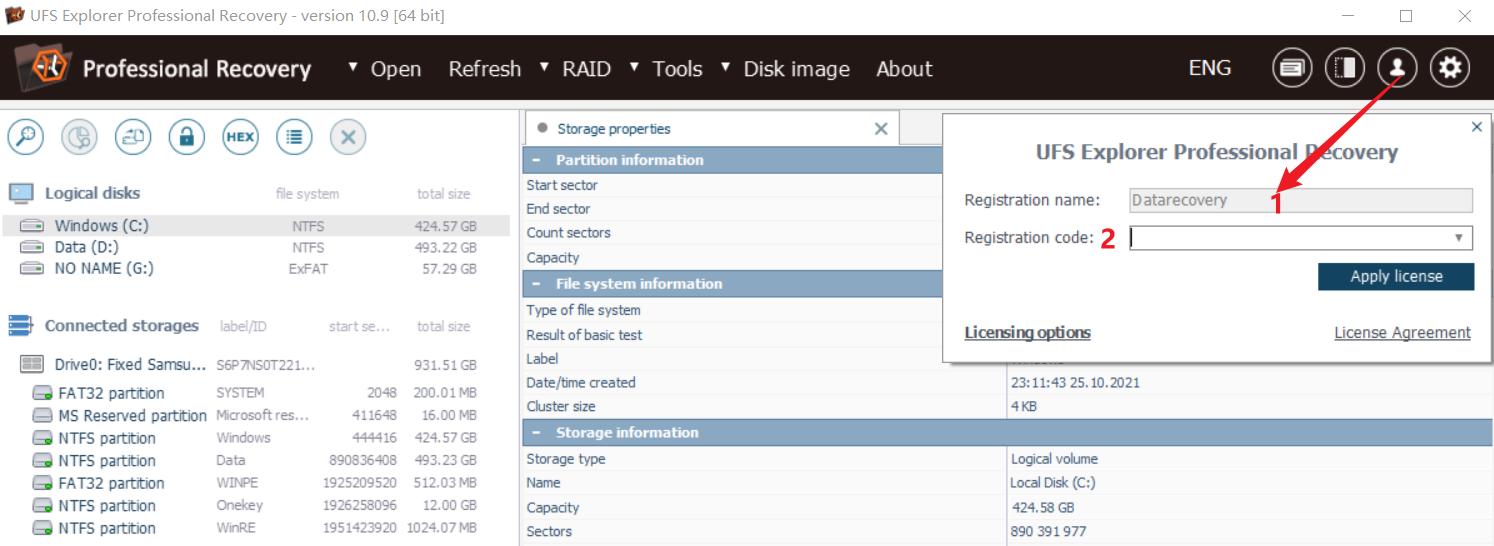Click the Name value Local Disk (C:)

pos(1054,483)
